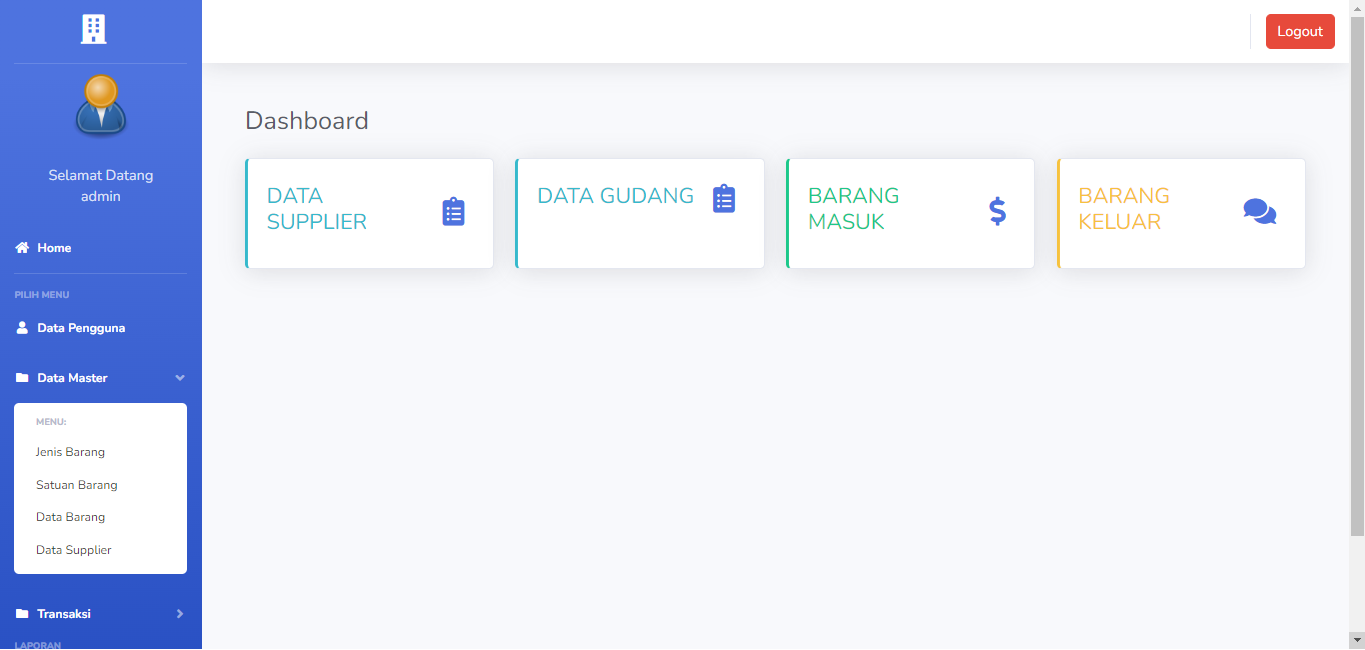This screenshot has height=650, width=1365.
Task: Open Data Barang submenu entry
Action: pos(70,517)
